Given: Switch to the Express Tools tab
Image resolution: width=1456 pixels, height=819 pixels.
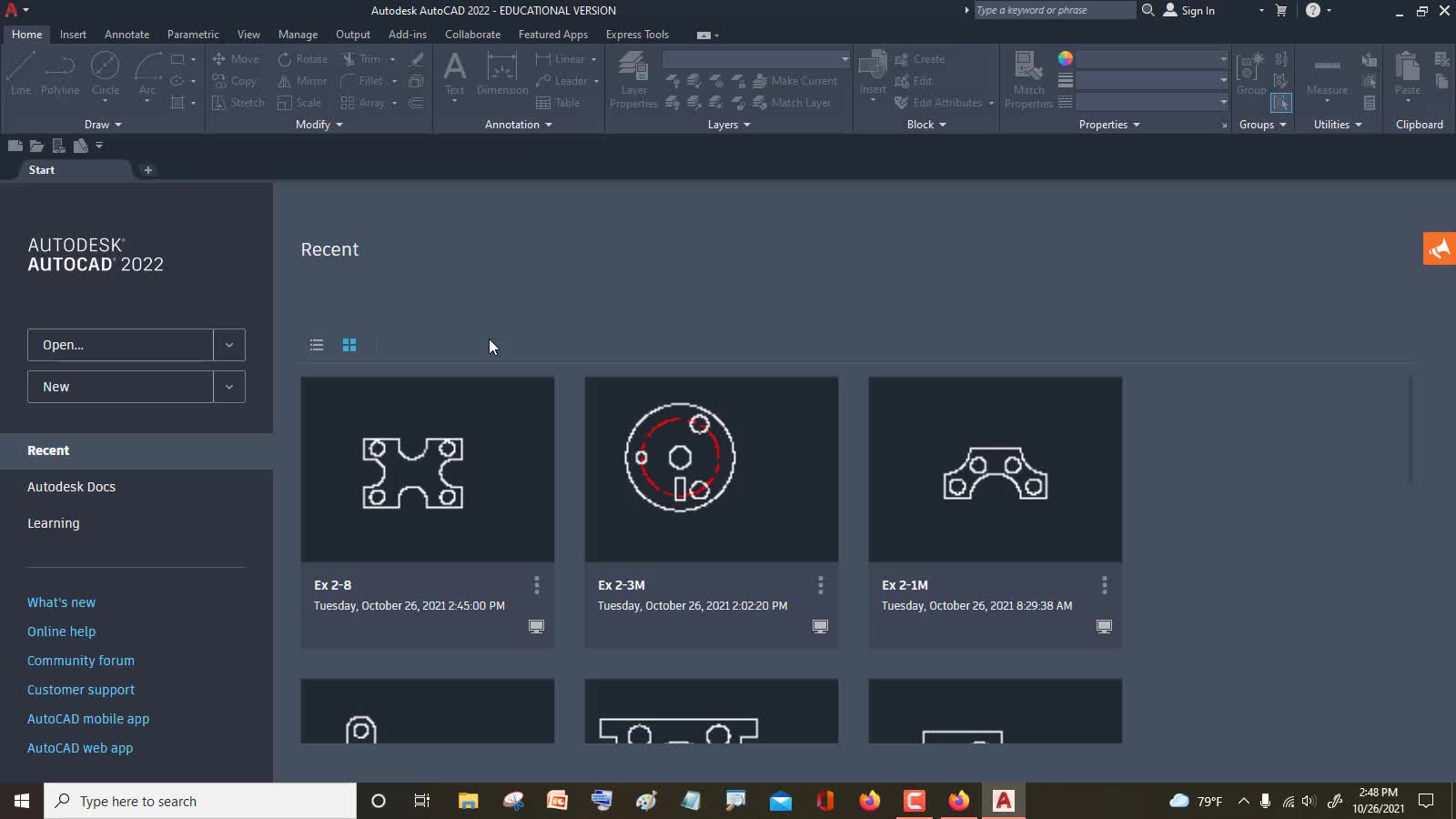Looking at the screenshot, I should click(x=637, y=35).
